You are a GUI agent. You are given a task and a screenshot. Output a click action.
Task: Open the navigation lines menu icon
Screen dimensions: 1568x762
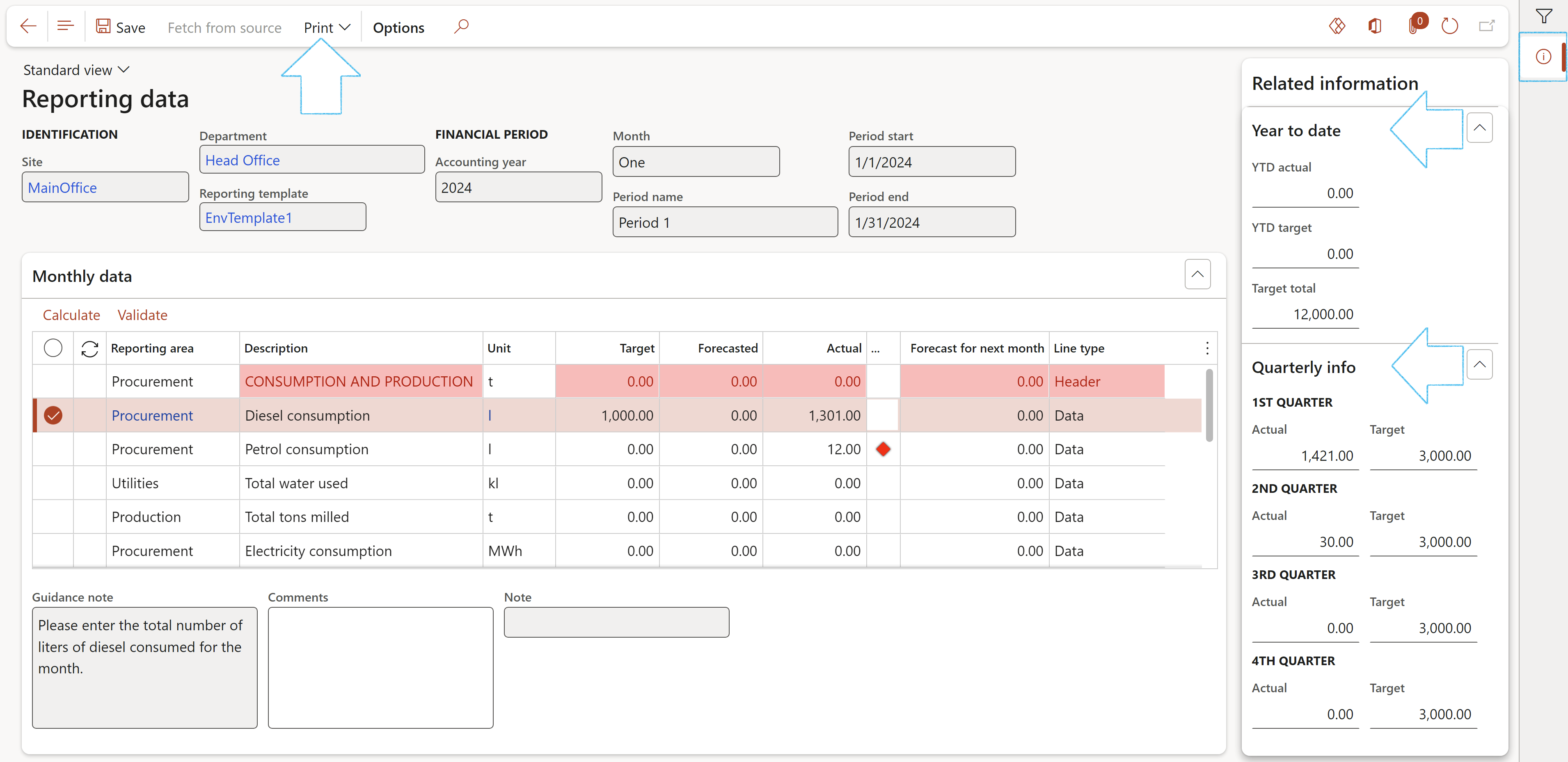pyautogui.click(x=65, y=26)
